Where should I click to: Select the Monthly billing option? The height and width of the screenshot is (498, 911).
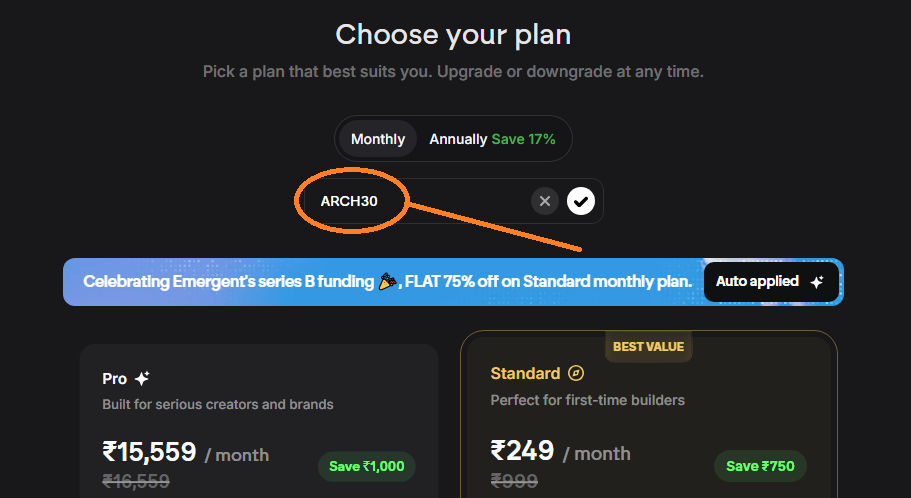378,139
